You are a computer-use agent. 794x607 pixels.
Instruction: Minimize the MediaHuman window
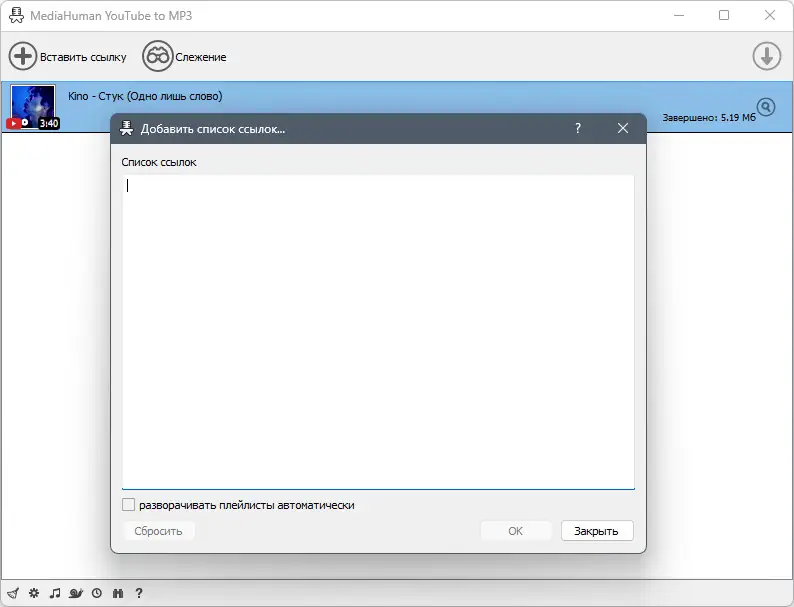point(679,15)
